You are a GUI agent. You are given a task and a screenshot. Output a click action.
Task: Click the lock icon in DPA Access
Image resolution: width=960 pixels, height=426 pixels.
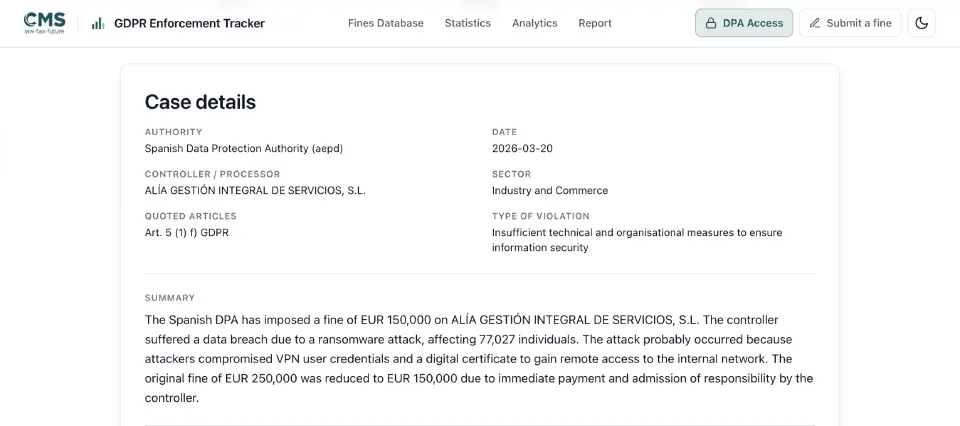[711, 23]
